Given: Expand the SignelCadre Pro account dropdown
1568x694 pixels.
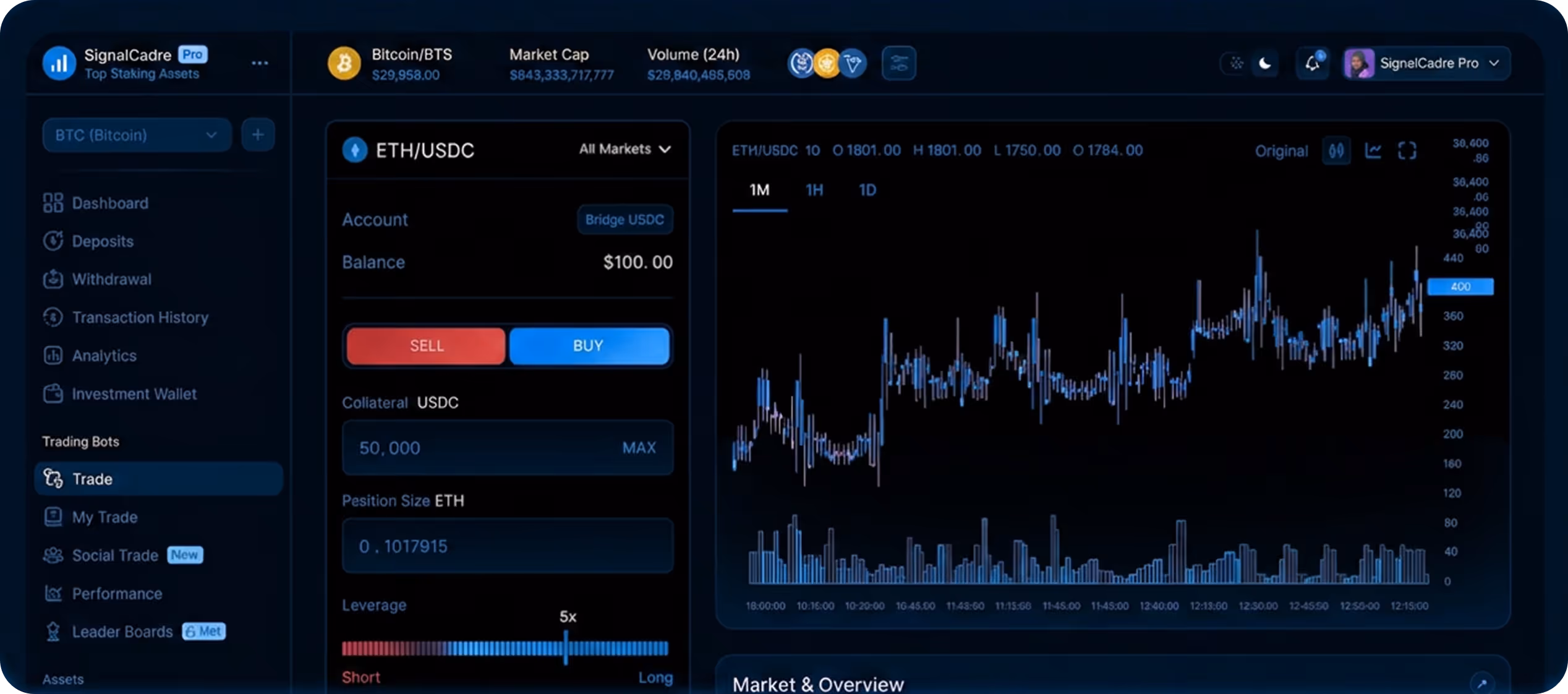Looking at the screenshot, I should [1426, 63].
